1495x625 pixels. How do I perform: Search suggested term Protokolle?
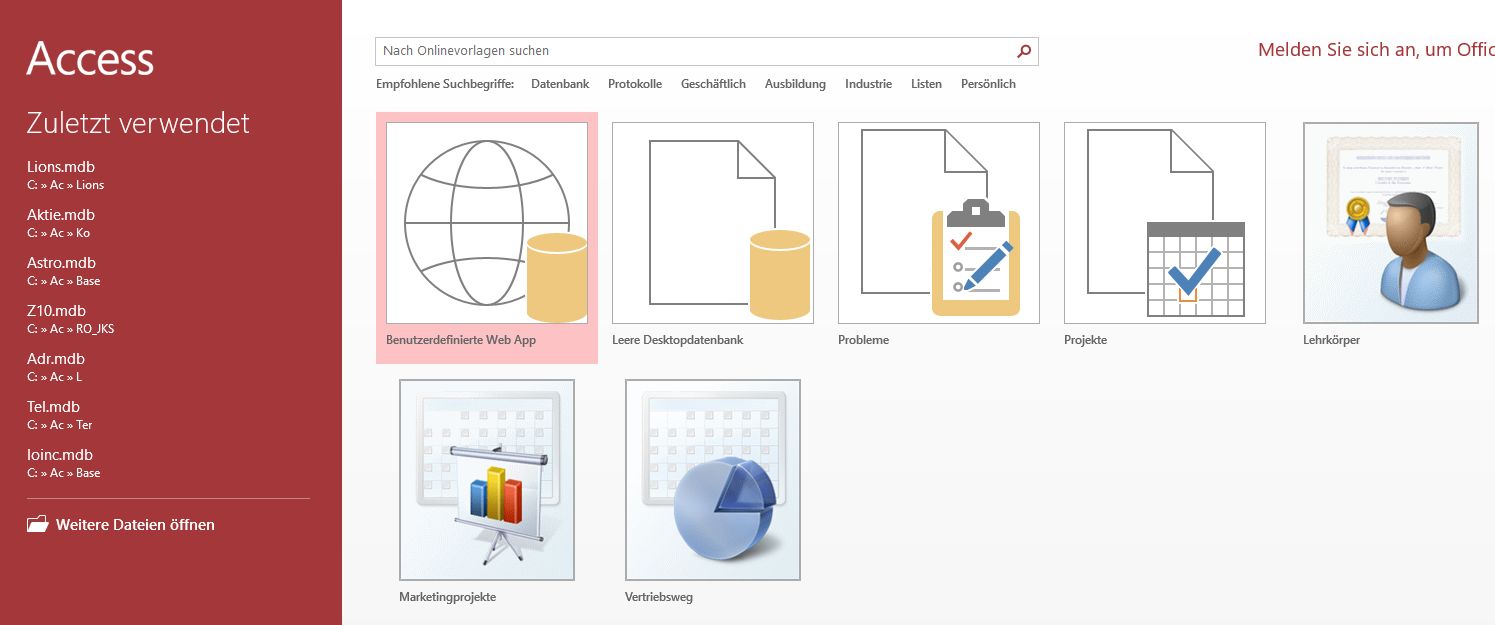tap(635, 84)
